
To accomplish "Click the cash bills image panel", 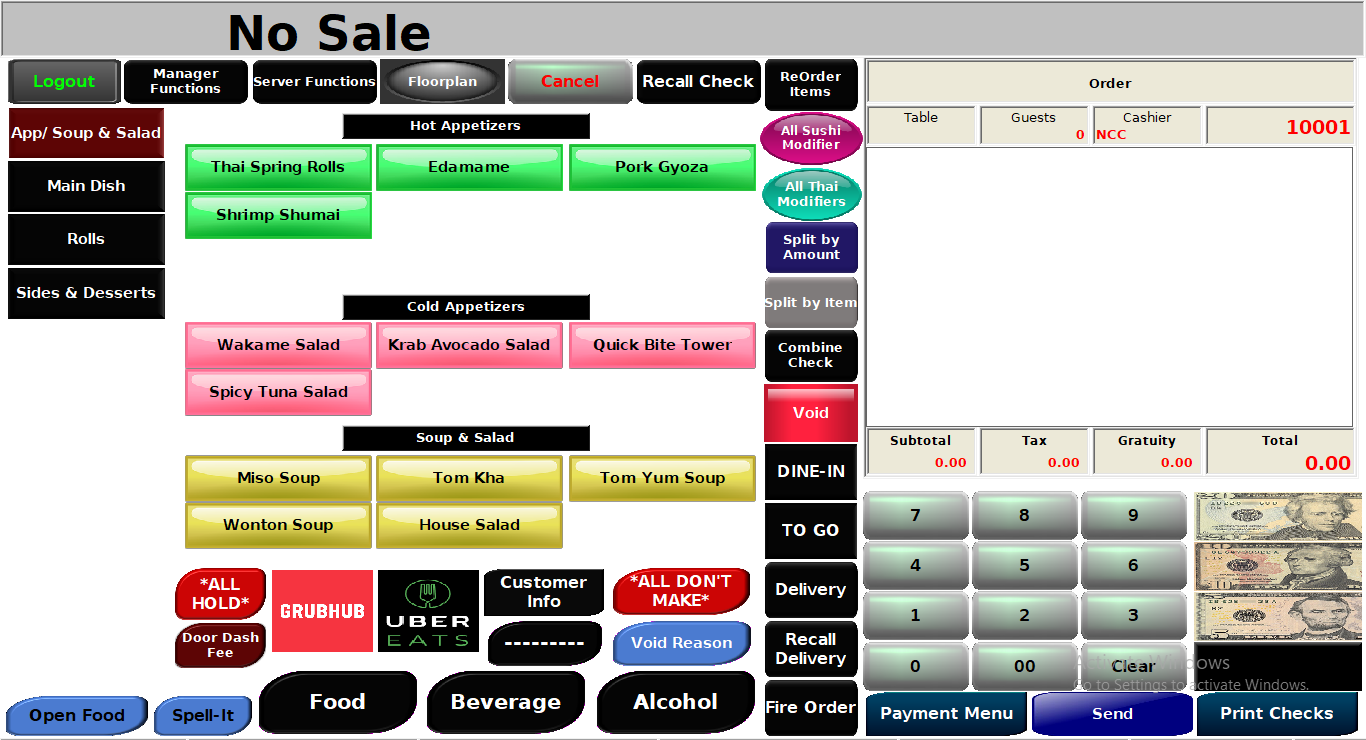I will tap(1277, 565).
